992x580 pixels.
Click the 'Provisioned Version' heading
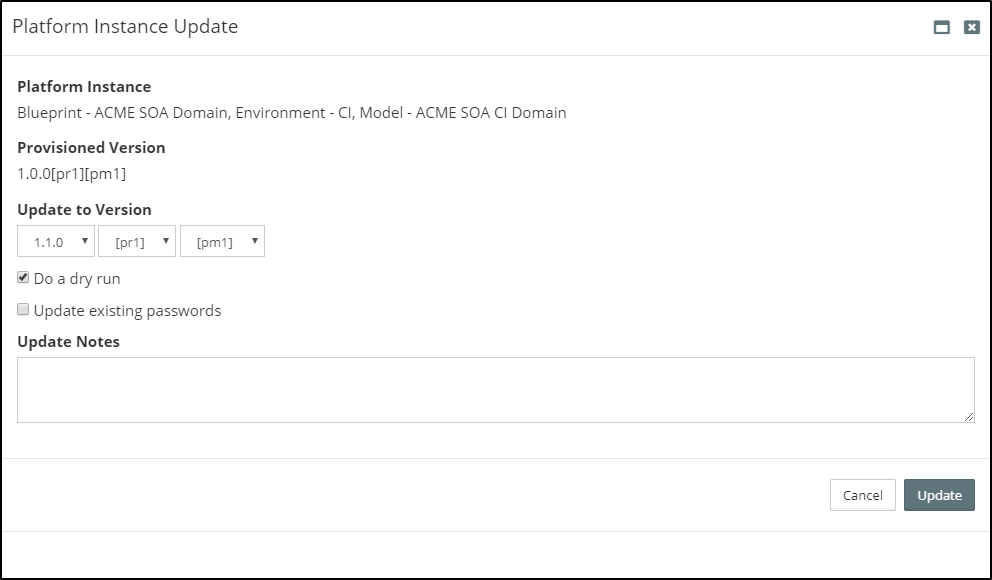pyautogui.click(x=91, y=148)
